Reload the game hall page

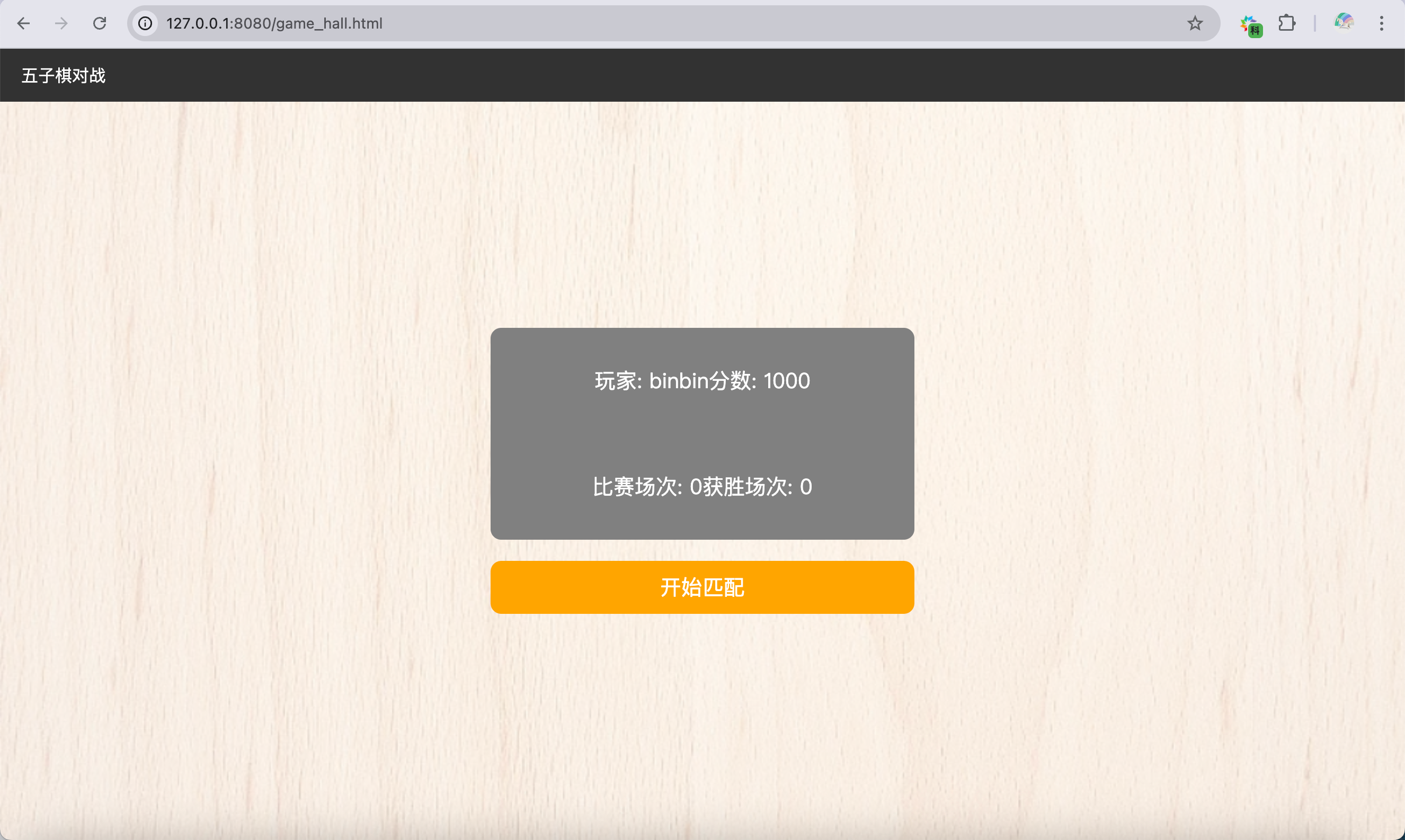100,23
